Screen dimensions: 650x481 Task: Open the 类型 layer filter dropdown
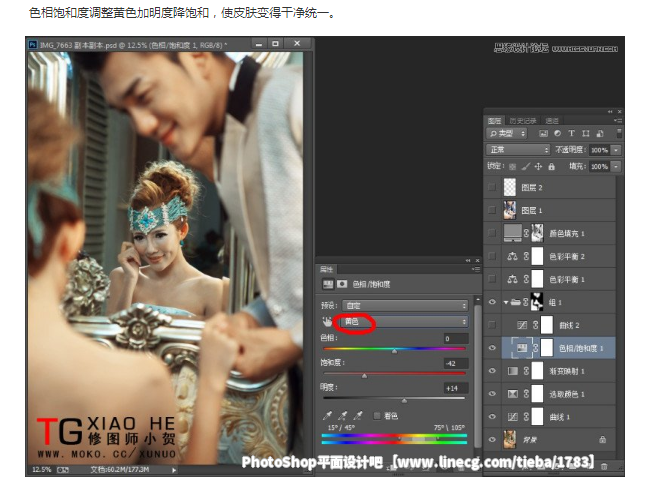[507, 134]
